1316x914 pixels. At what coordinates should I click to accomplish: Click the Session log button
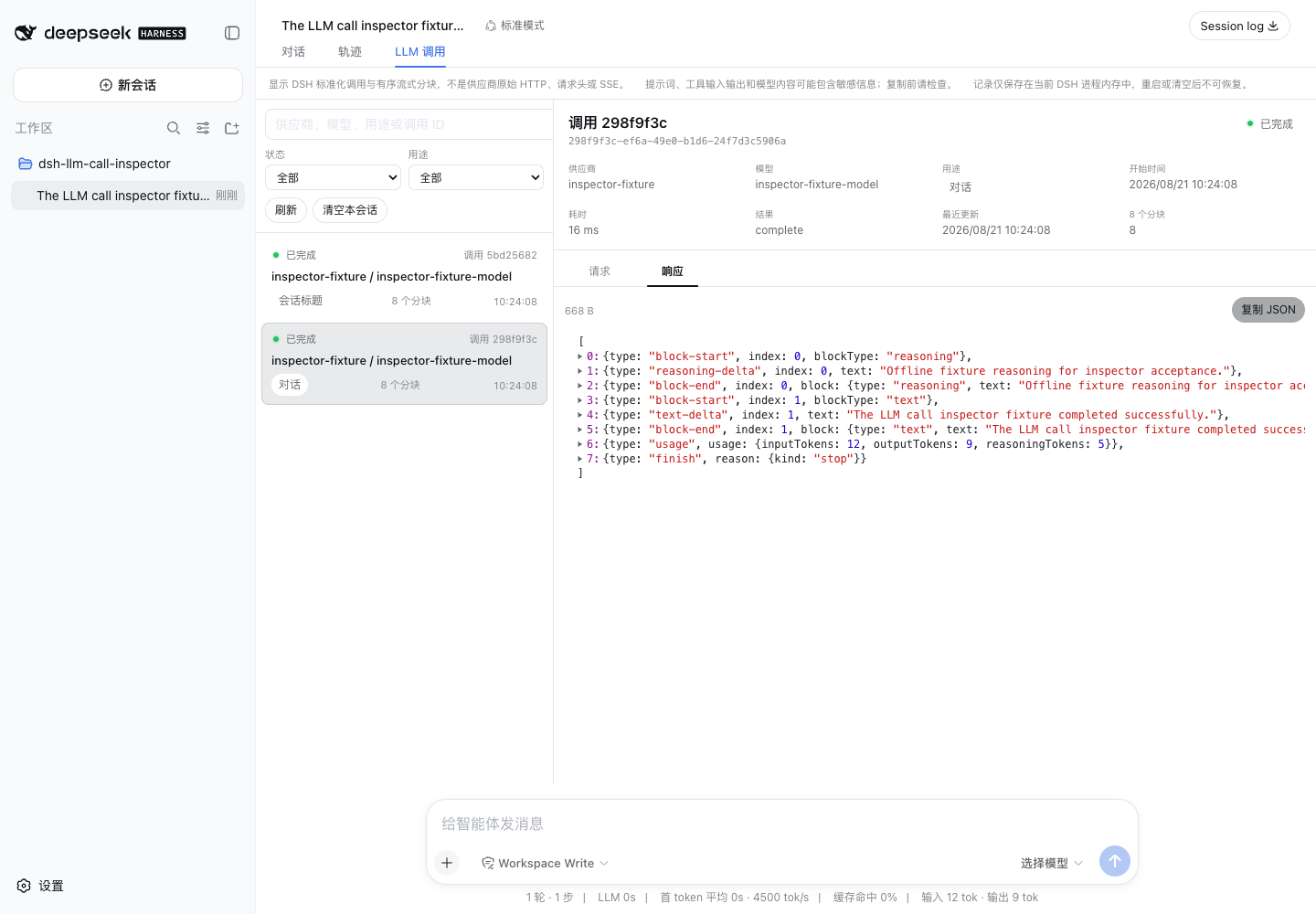point(1239,26)
